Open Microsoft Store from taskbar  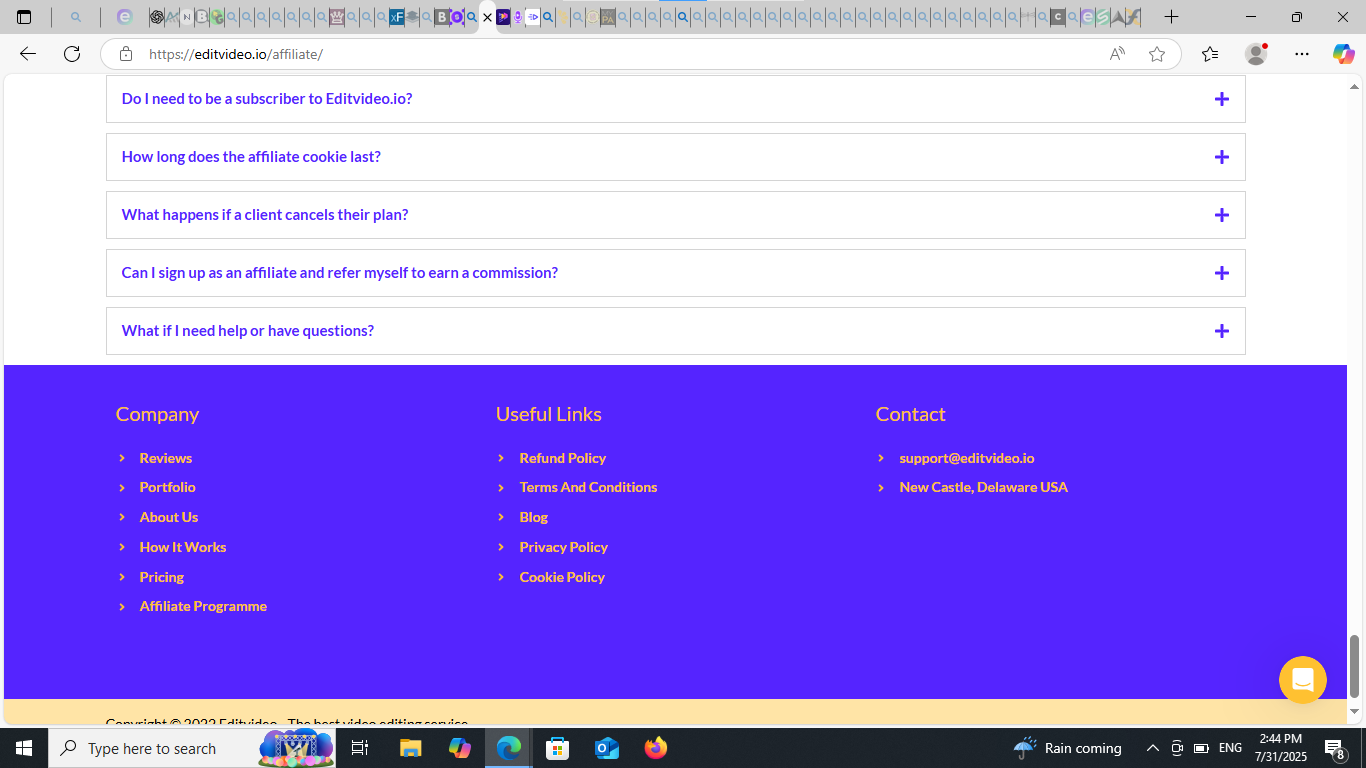(x=558, y=748)
